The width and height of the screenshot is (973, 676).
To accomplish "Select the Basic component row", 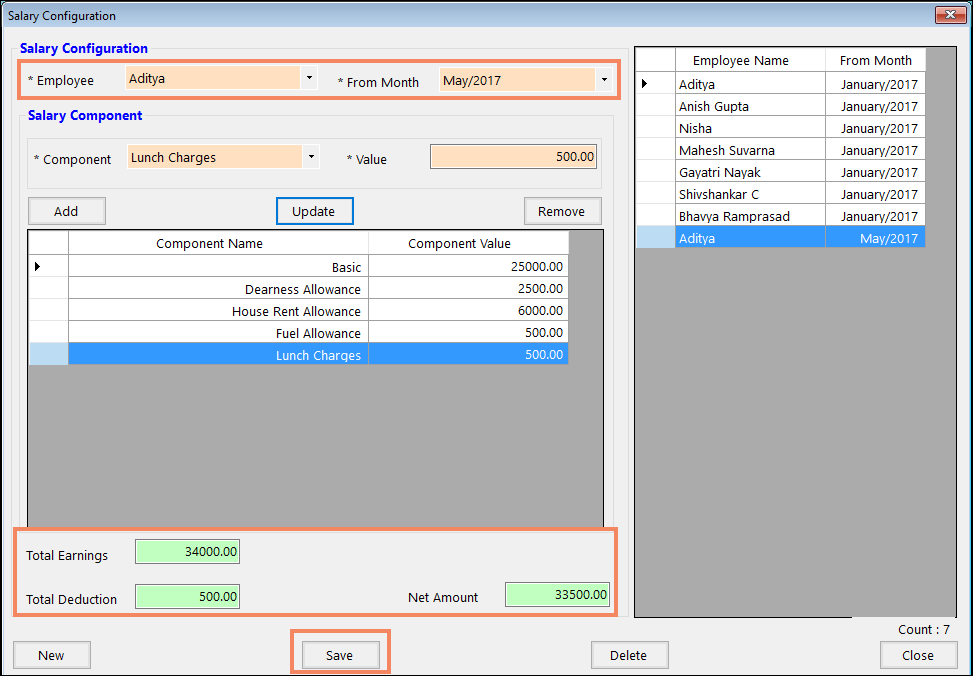I will [298, 267].
